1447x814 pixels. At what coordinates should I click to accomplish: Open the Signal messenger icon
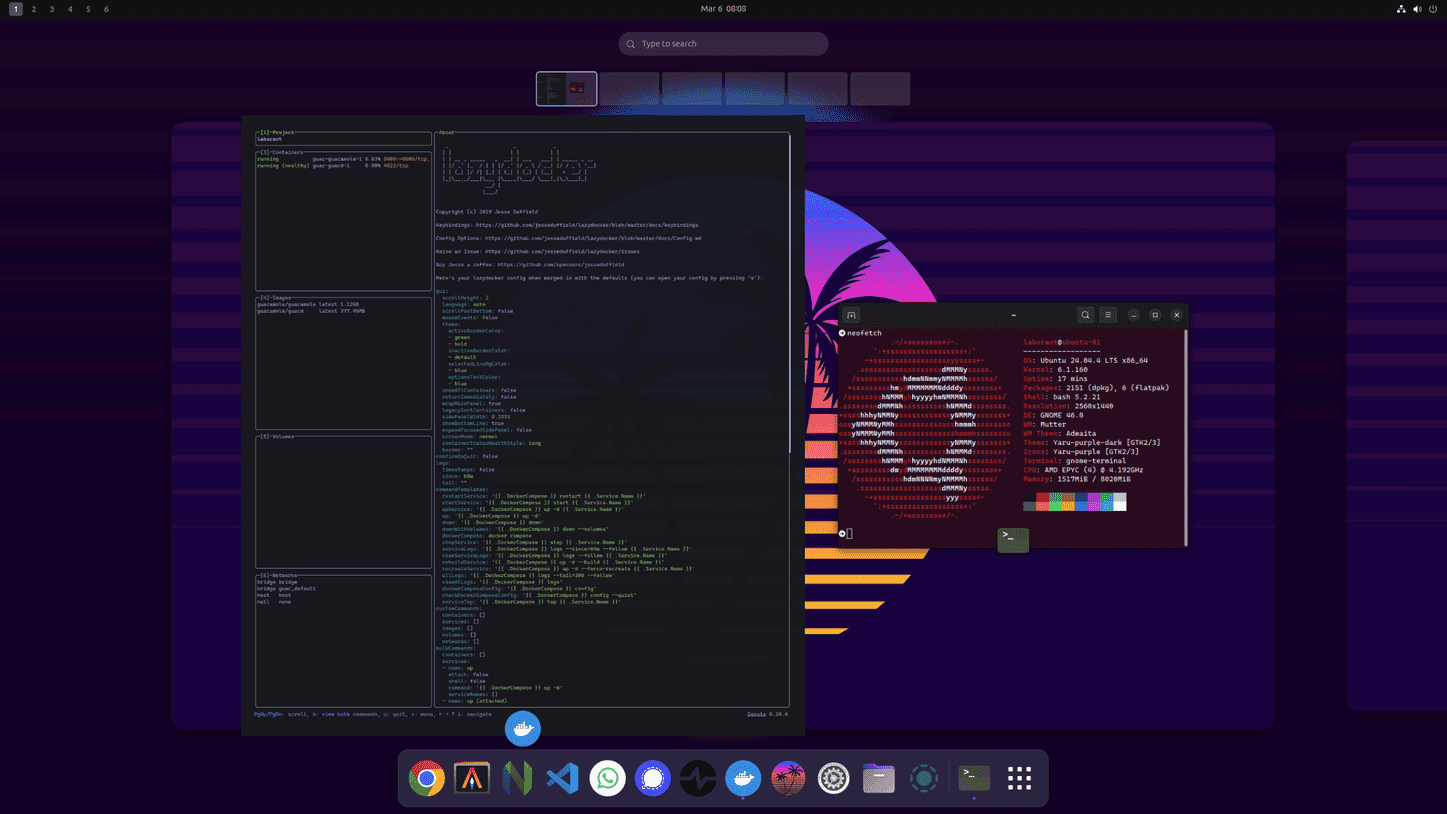[653, 778]
